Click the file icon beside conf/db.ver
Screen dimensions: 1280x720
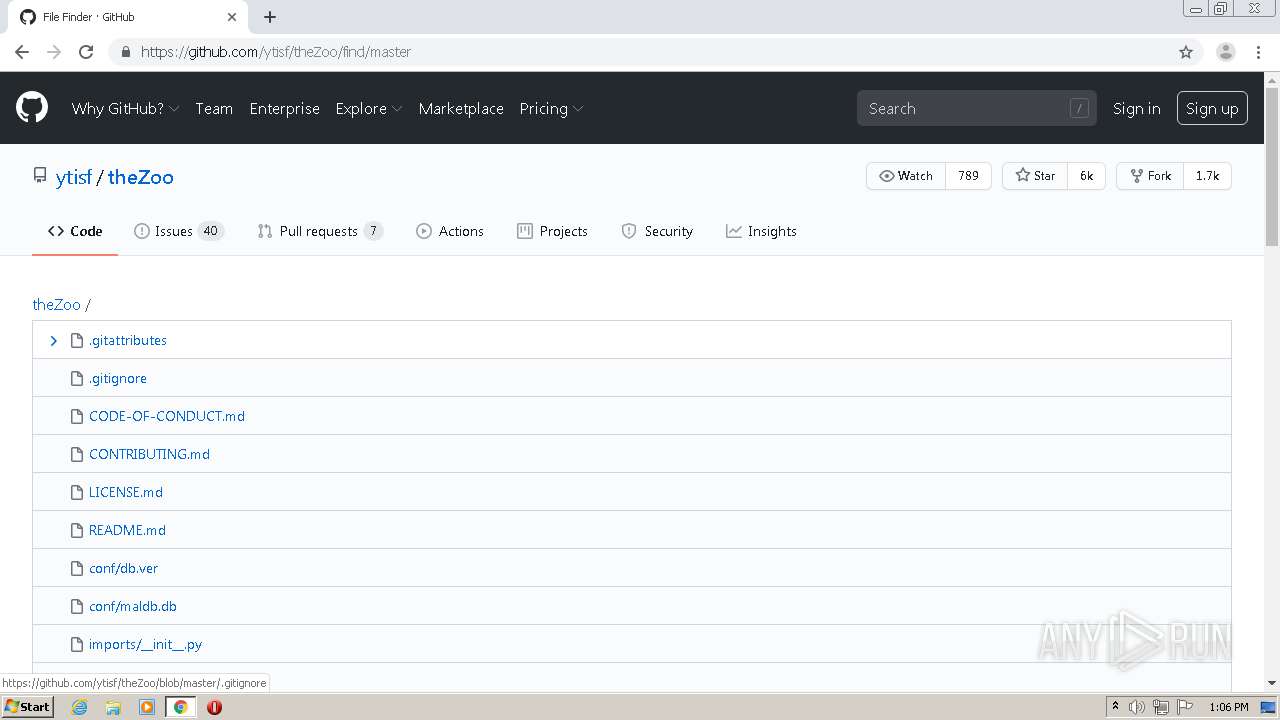click(77, 568)
